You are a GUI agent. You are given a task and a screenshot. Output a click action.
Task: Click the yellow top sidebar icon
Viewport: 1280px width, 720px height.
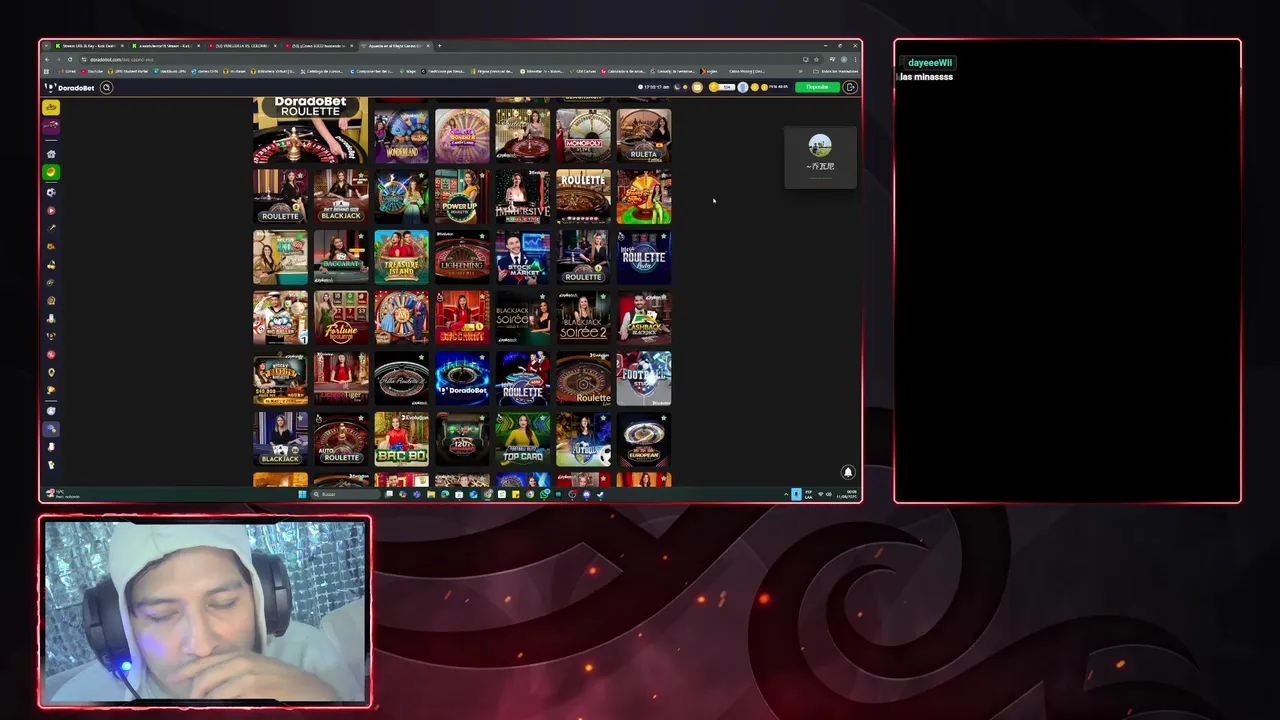click(51, 107)
